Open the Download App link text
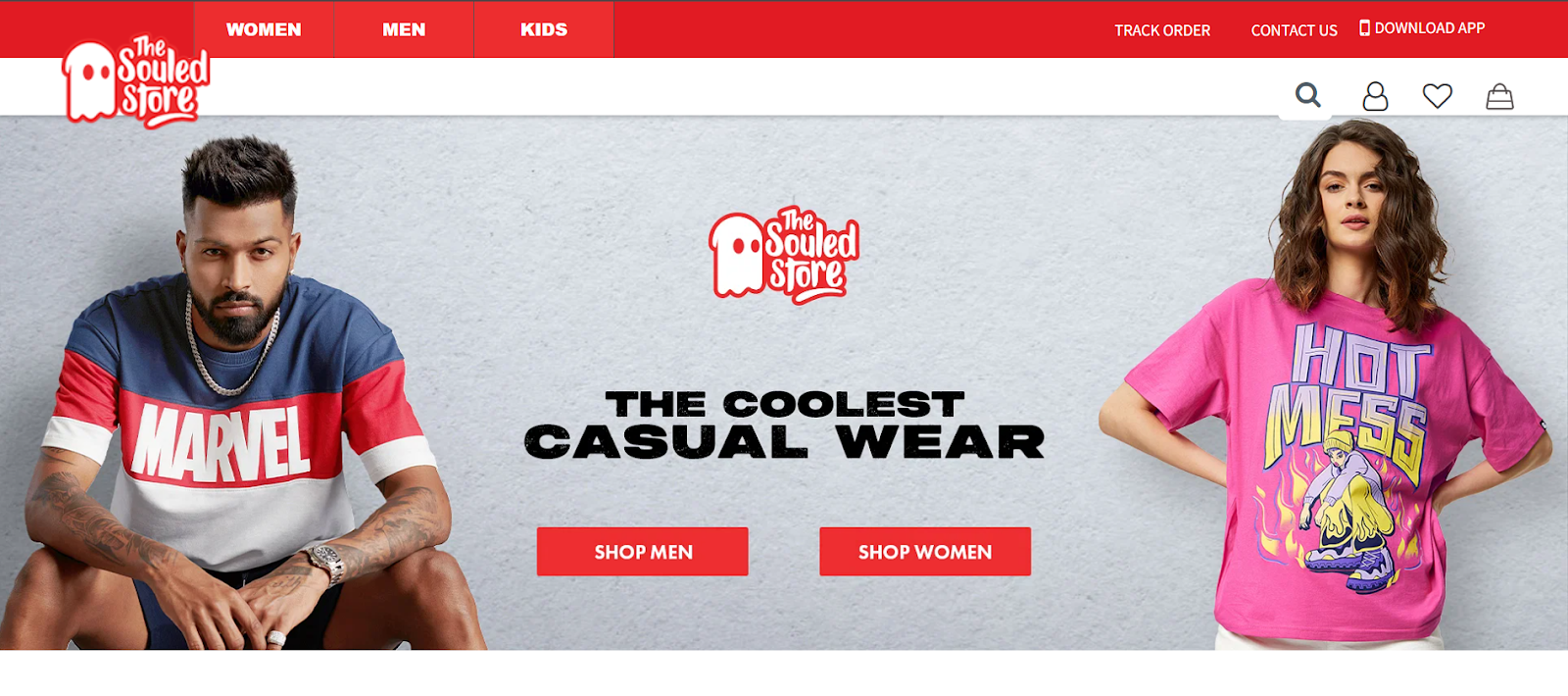 tap(1430, 28)
